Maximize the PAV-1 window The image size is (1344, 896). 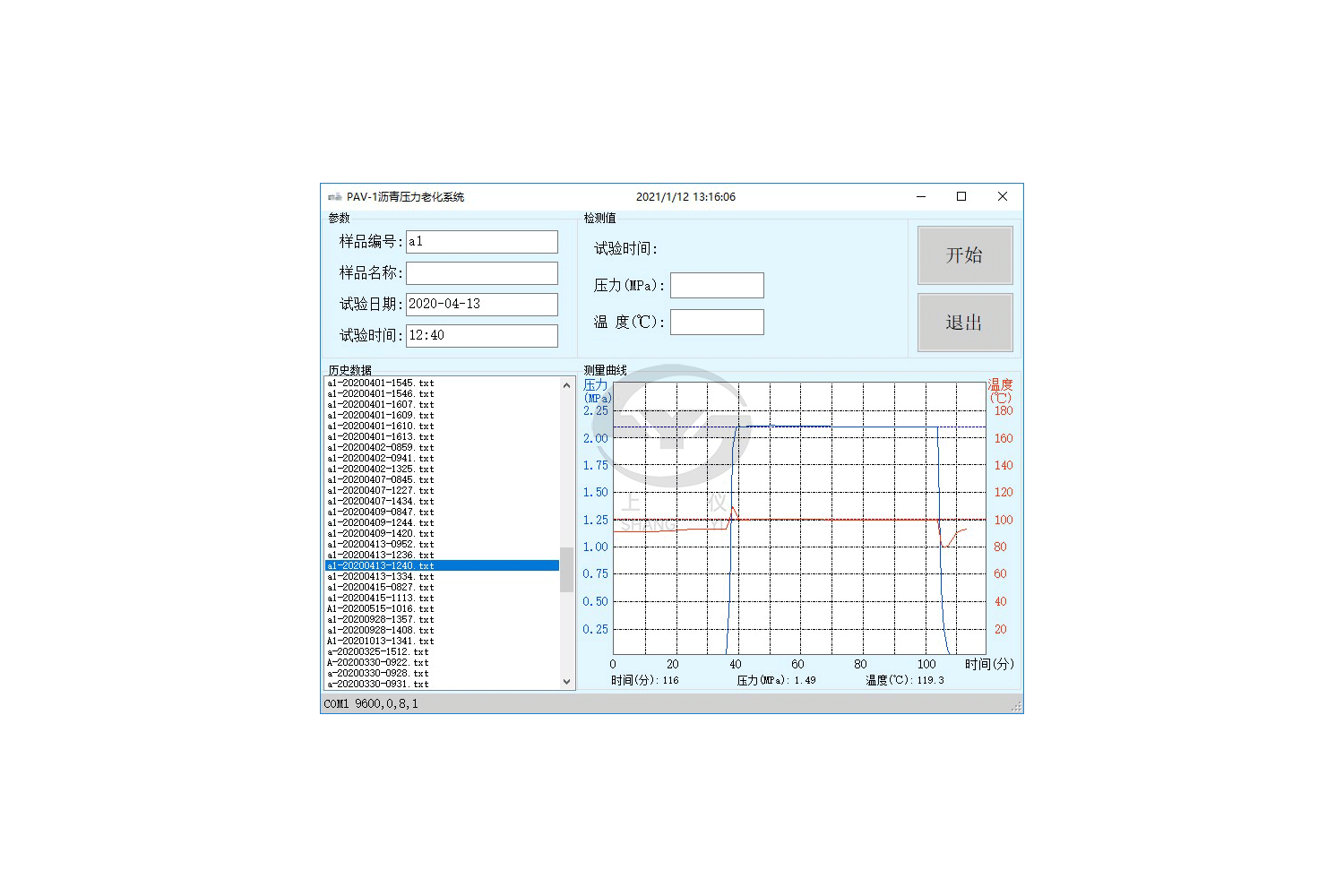tap(961, 197)
